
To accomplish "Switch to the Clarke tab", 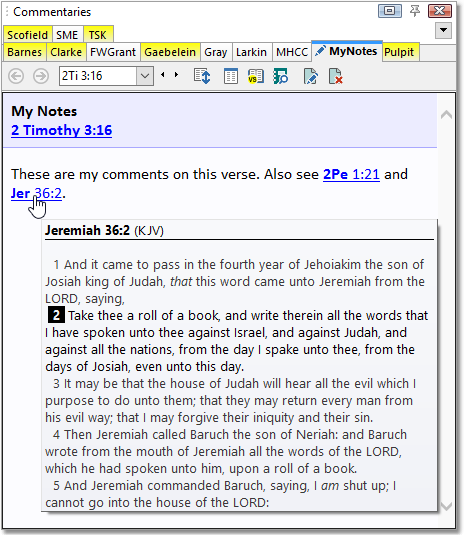I will [66, 52].
